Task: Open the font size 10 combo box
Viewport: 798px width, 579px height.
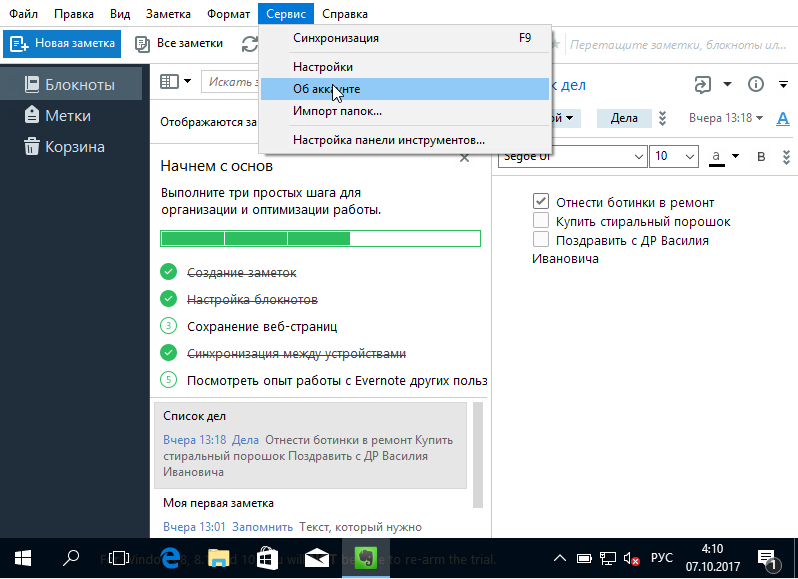Action: pyautogui.click(x=674, y=156)
